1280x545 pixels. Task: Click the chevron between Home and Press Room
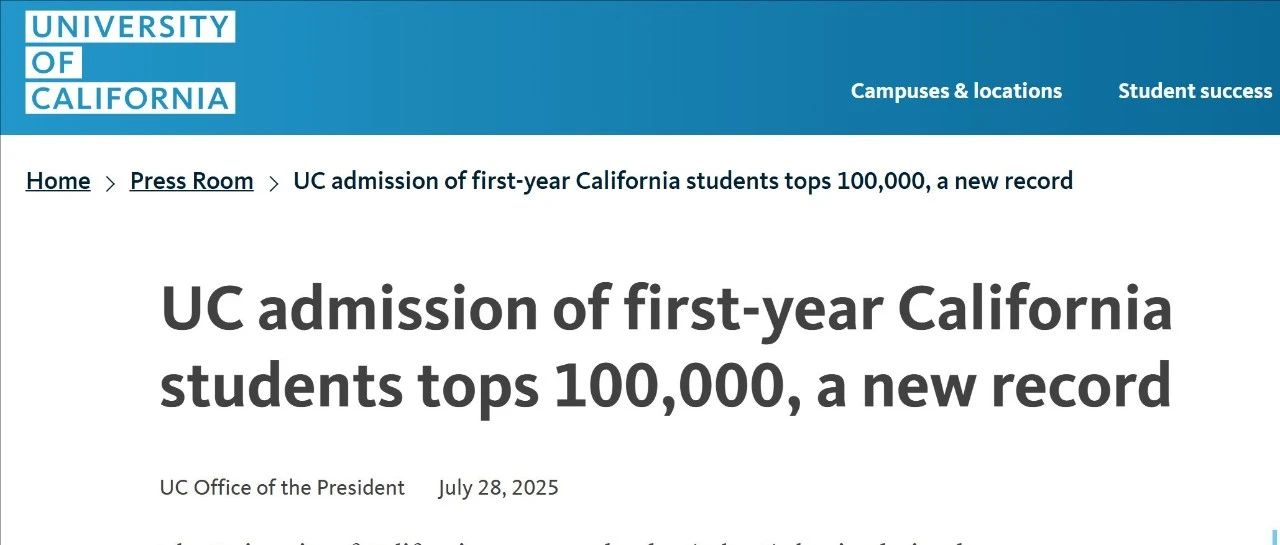point(110,183)
